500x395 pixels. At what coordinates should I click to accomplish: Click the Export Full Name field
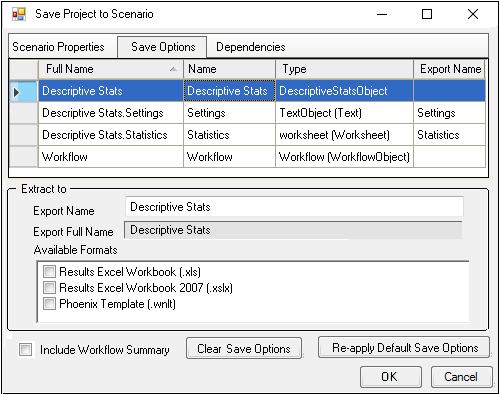pos(293,230)
